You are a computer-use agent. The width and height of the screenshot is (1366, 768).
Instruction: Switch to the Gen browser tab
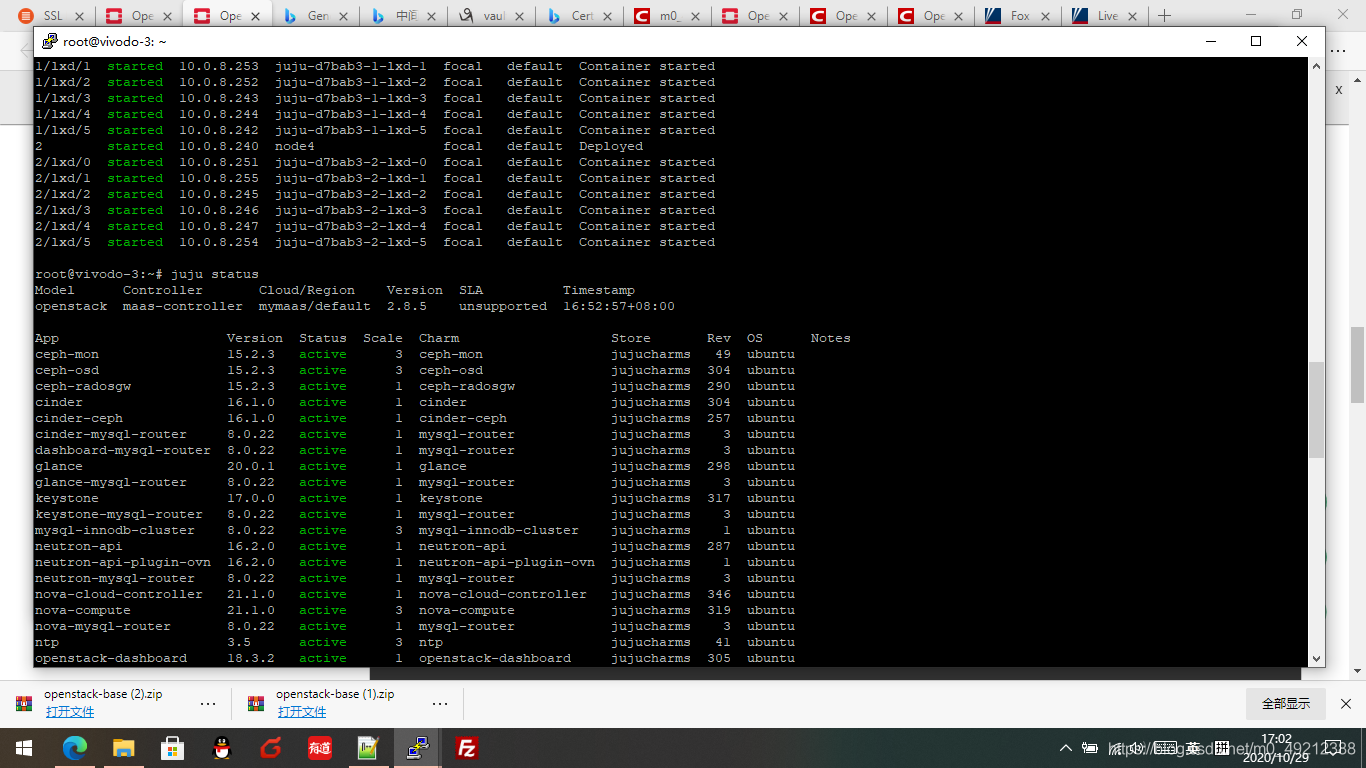tap(314, 16)
